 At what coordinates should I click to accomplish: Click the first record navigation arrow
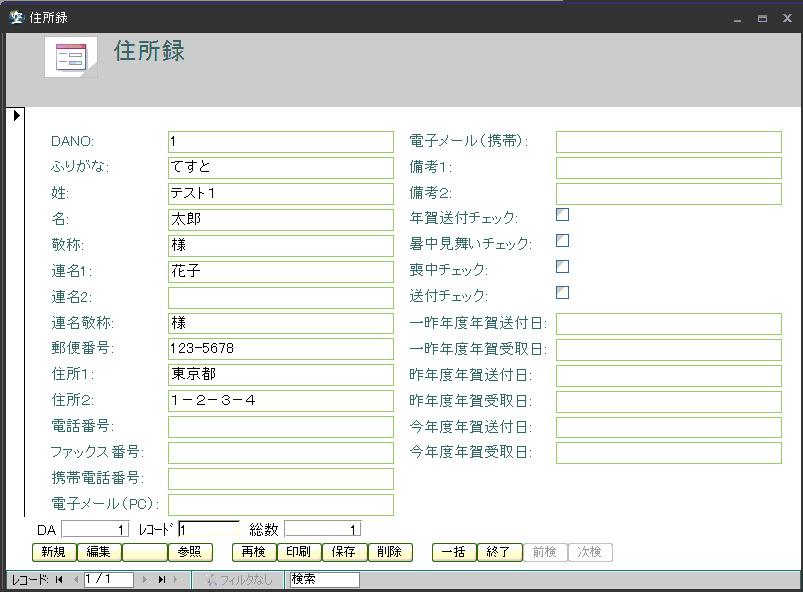(x=59, y=579)
